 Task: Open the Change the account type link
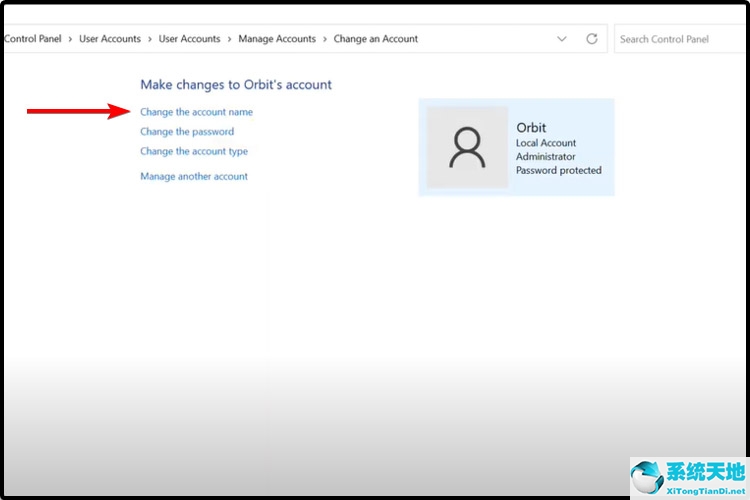pos(194,152)
